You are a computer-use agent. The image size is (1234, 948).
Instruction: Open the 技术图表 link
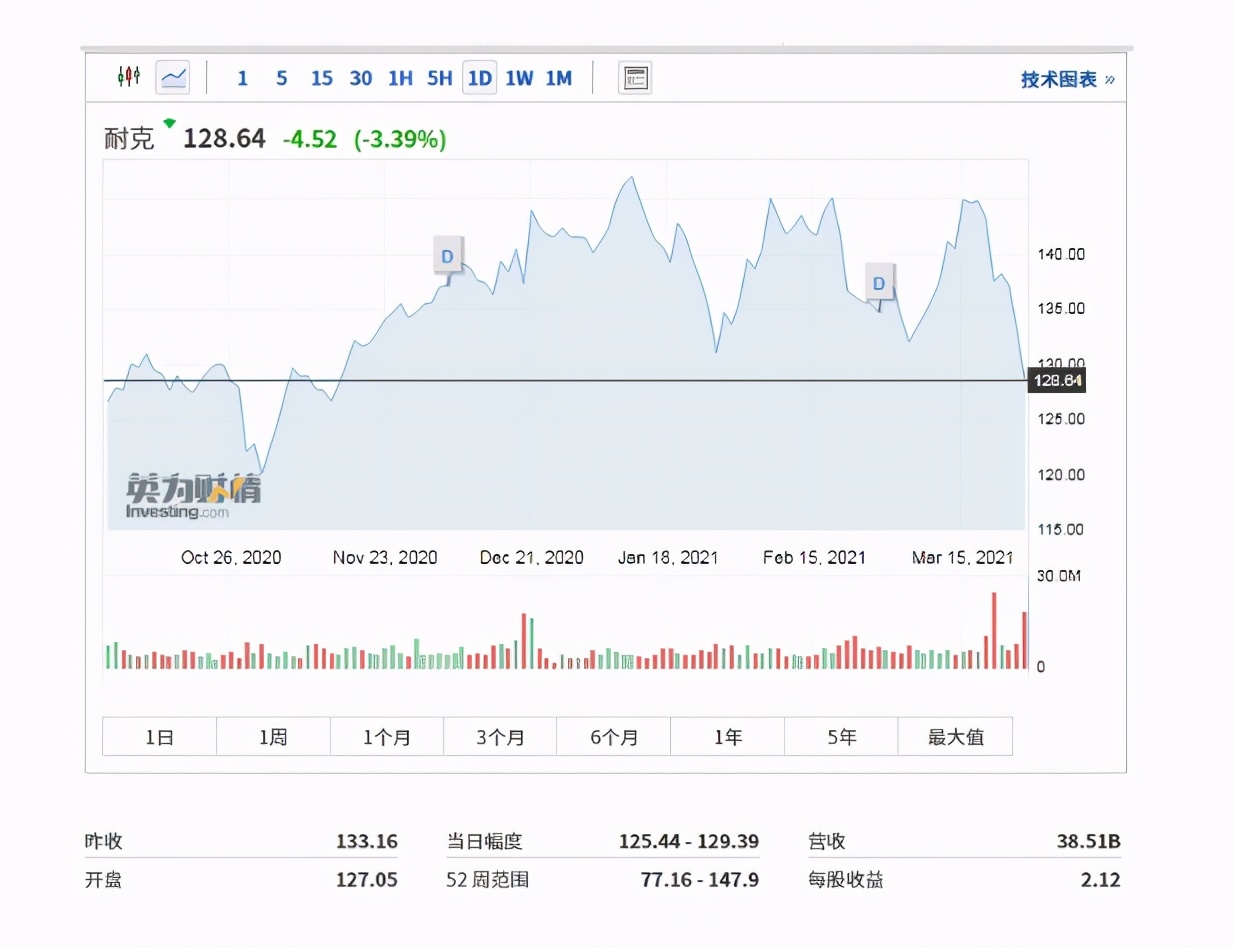(1067, 80)
